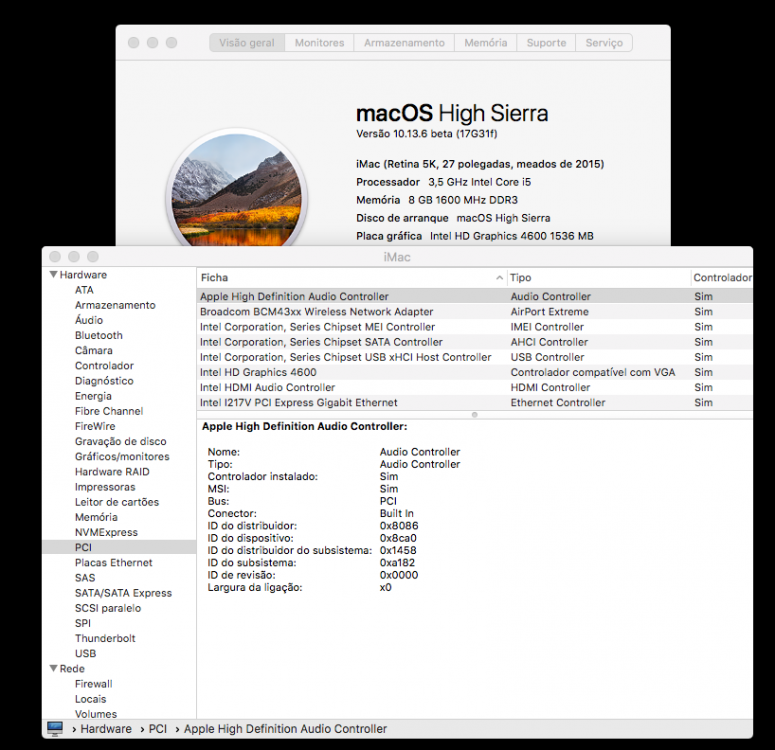Click the Controlador column header
The height and width of the screenshot is (750, 775).
(x=722, y=277)
